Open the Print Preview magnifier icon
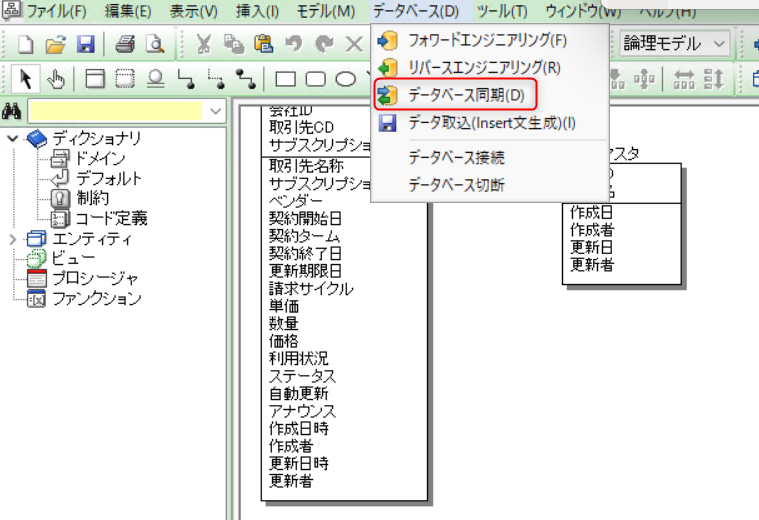This screenshot has width=759, height=520. coord(154,44)
